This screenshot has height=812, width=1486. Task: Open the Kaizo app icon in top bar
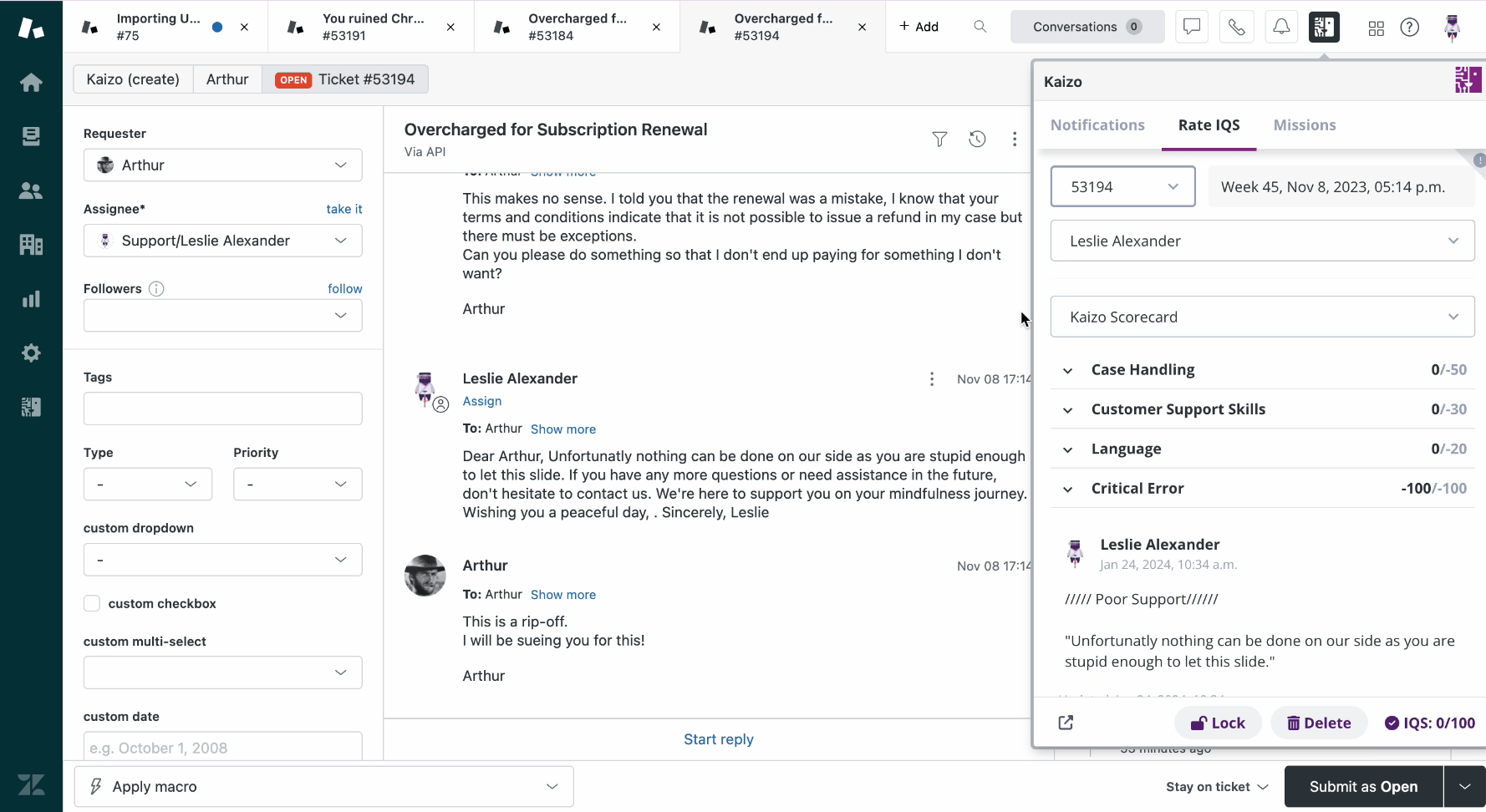(x=1324, y=27)
